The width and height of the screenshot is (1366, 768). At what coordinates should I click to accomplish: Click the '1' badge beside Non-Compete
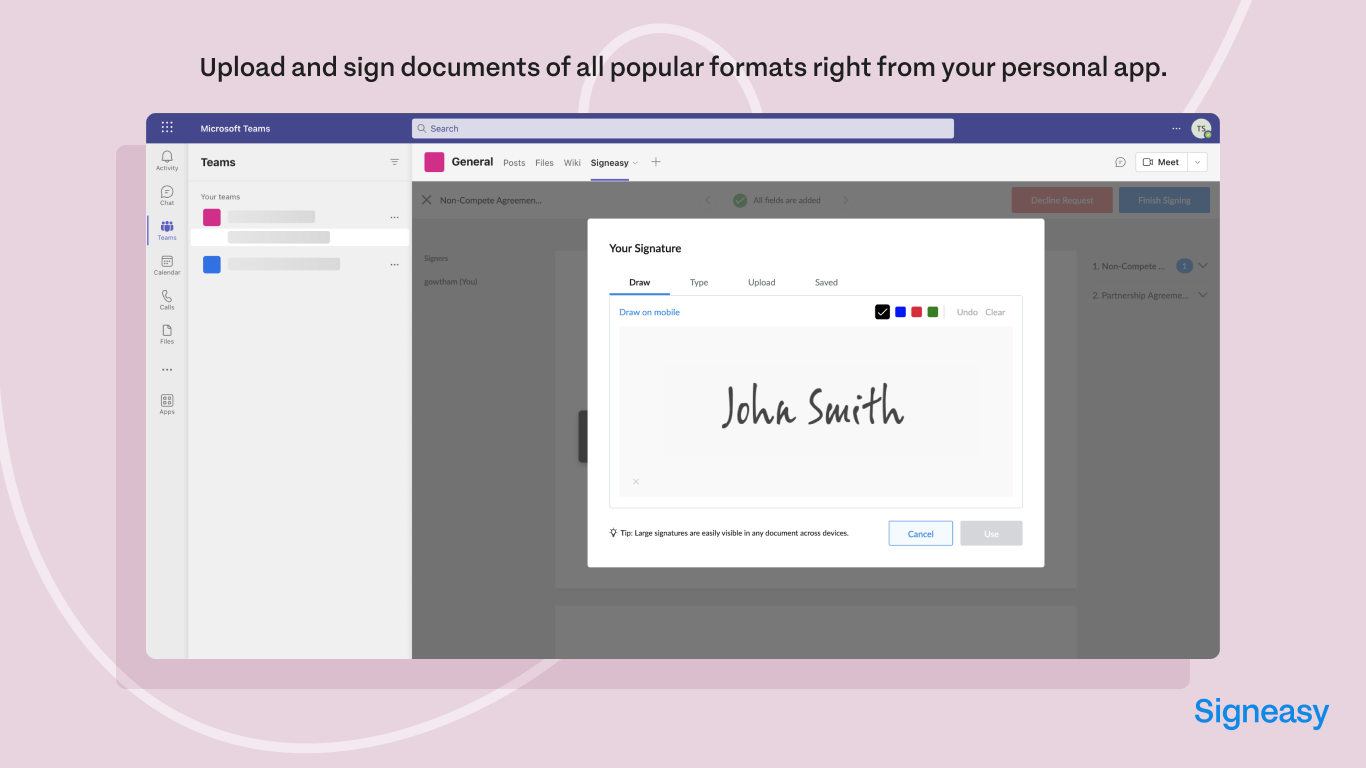(1185, 266)
